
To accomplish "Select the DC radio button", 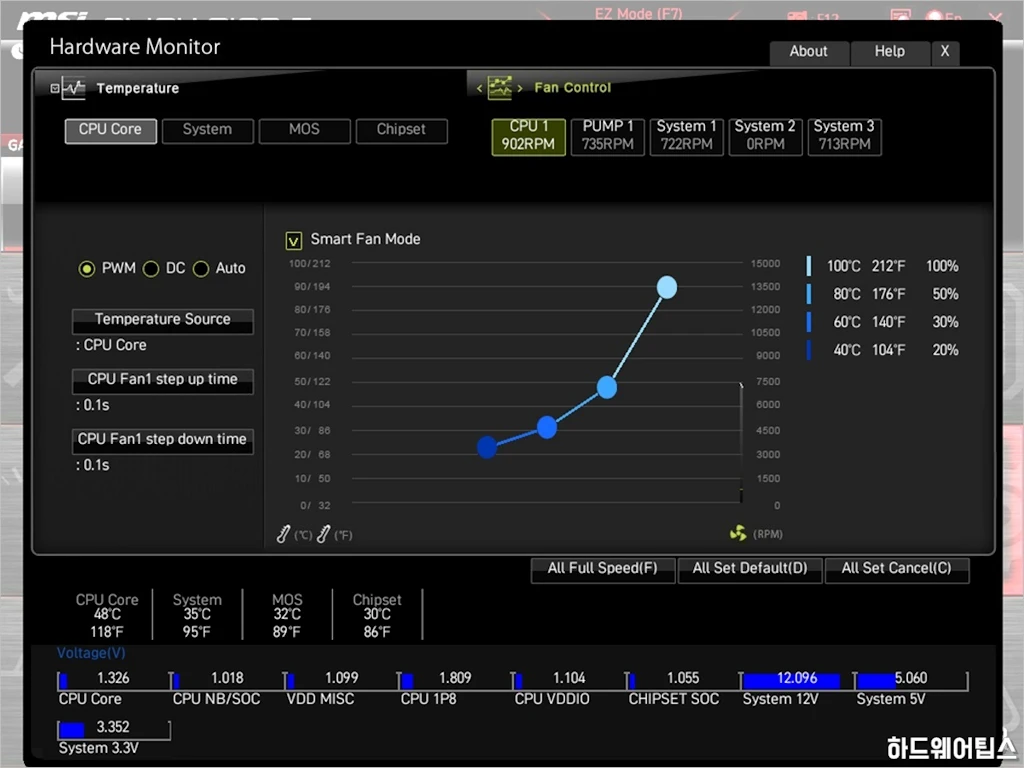I will [151, 269].
